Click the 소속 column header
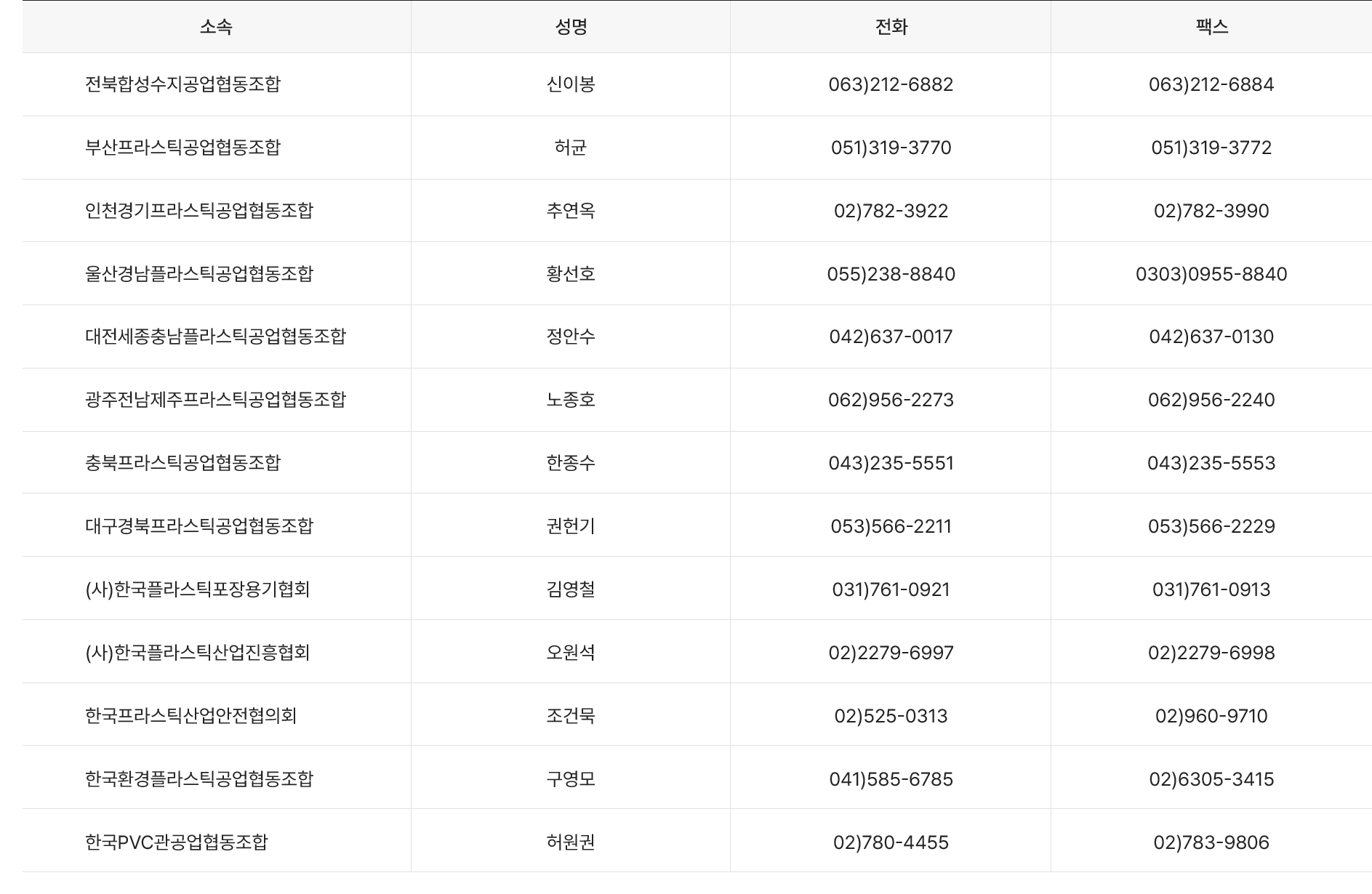This screenshot has height=894, width=1372. click(x=216, y=27)
